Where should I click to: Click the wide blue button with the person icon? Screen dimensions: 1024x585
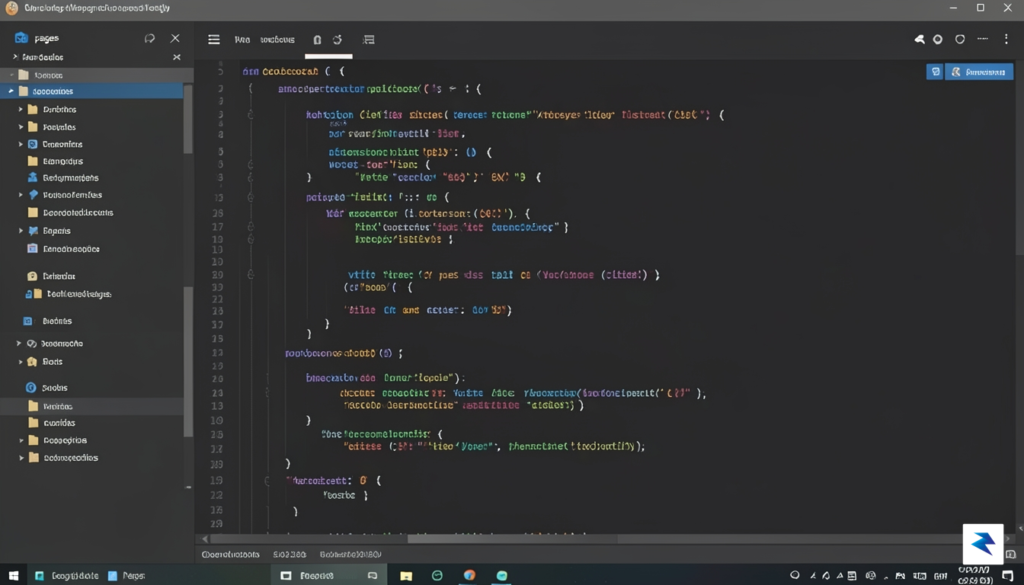[x=980, y=72]
